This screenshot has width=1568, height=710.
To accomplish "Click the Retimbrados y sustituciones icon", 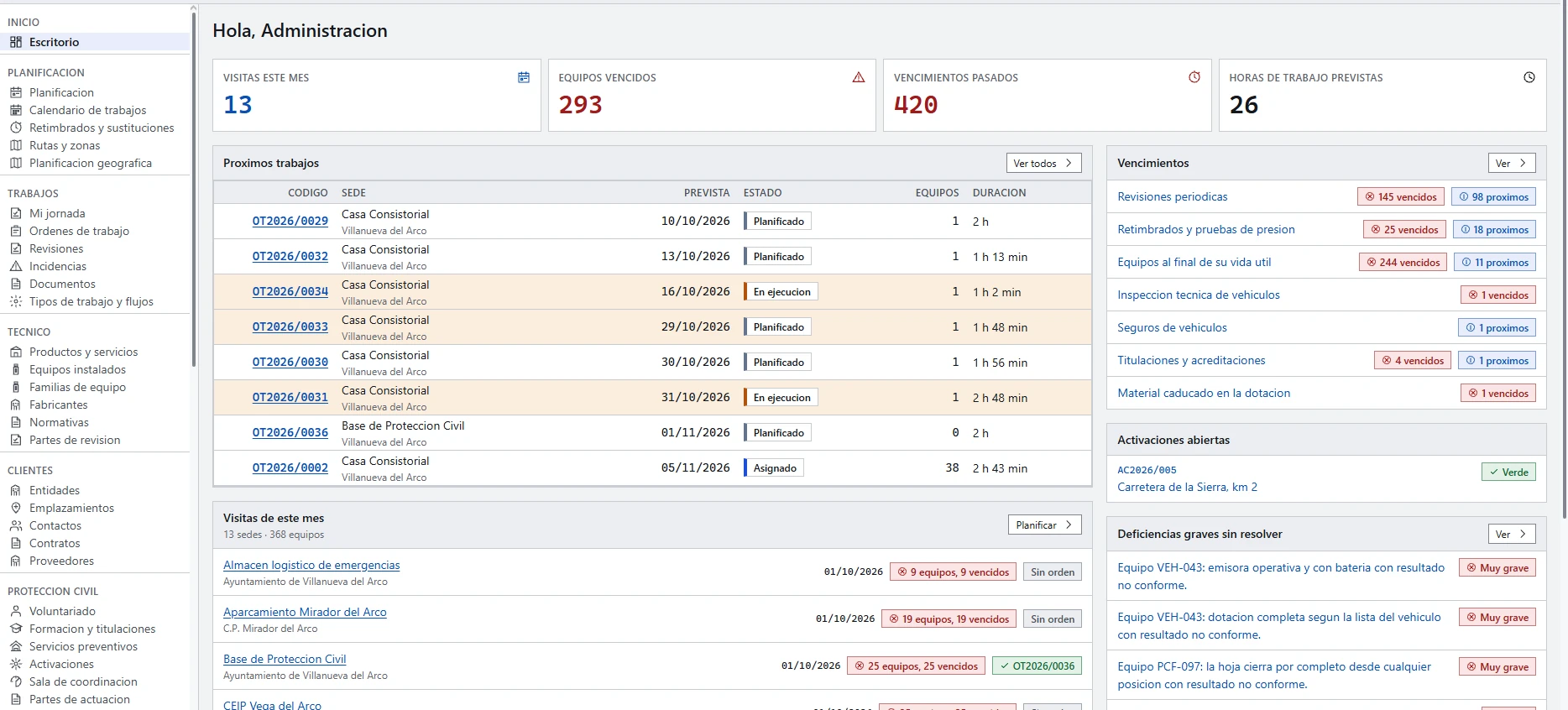I will 16,128.
